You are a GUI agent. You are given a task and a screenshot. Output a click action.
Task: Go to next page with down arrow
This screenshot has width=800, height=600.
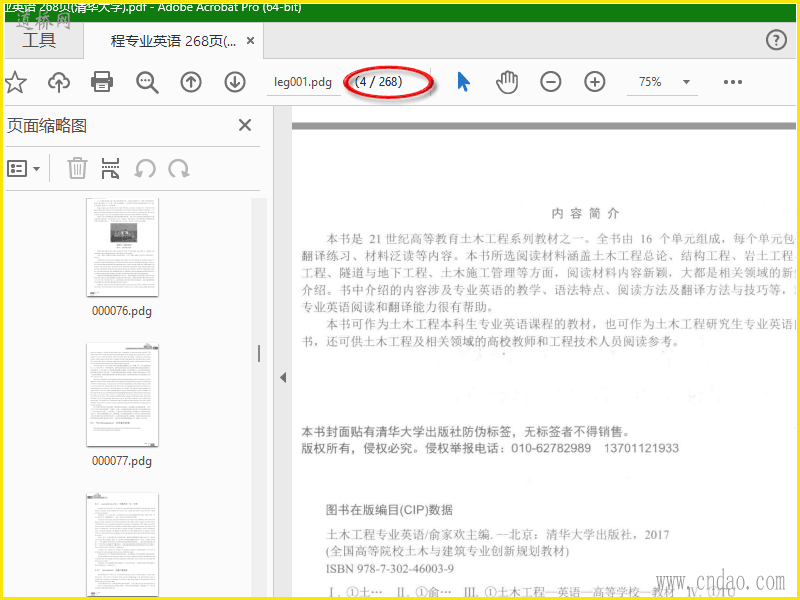coord(235,82)
